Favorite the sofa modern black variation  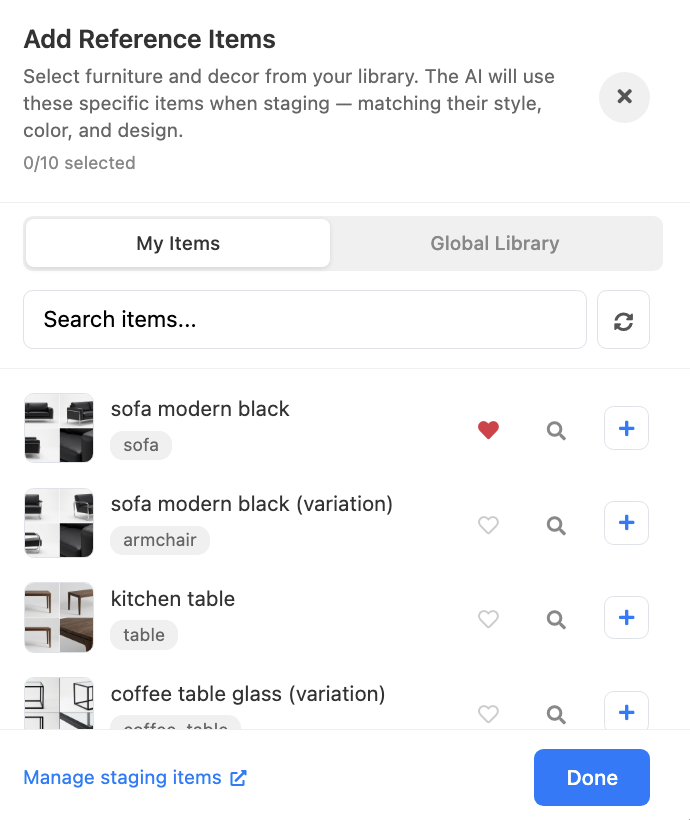click(488, 524)
